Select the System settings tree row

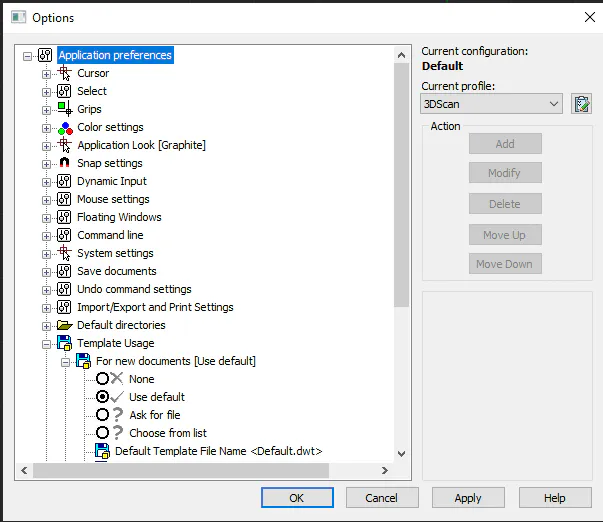point(115,253)
